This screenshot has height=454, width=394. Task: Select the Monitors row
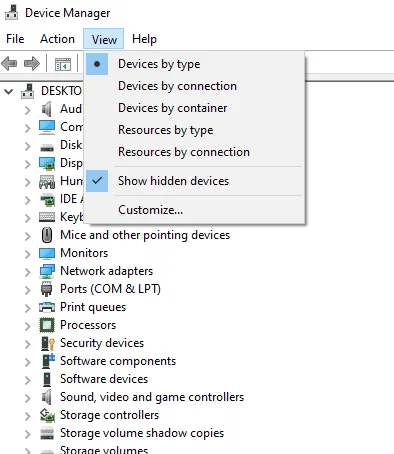pos(84,253)
